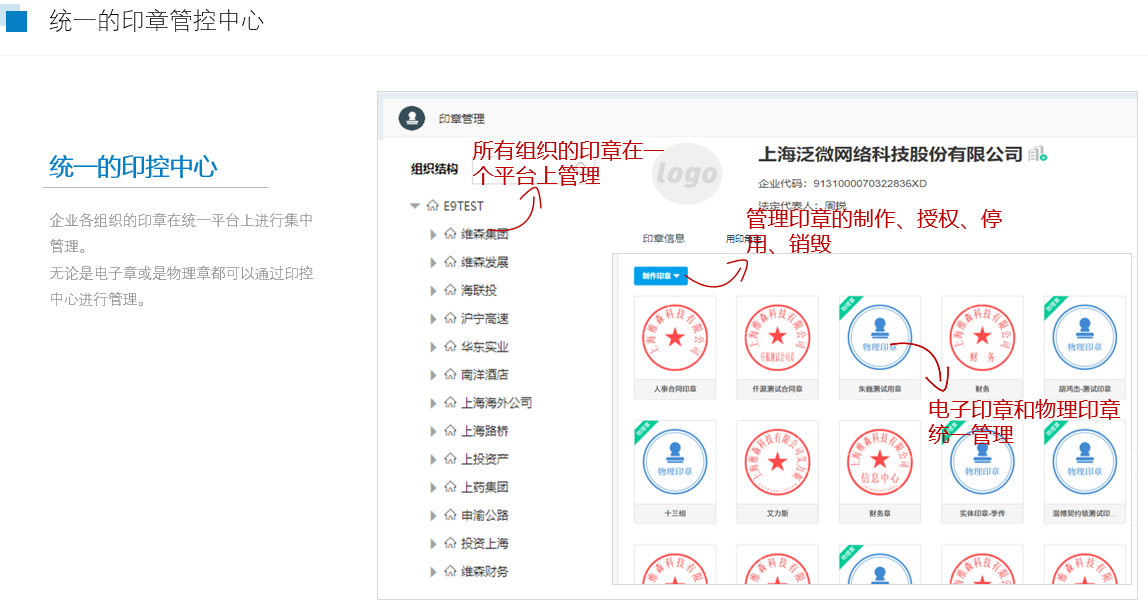Expand the 投资上海 tree node arrow
Screen dimensions: 1148x611
pos(433,544)
